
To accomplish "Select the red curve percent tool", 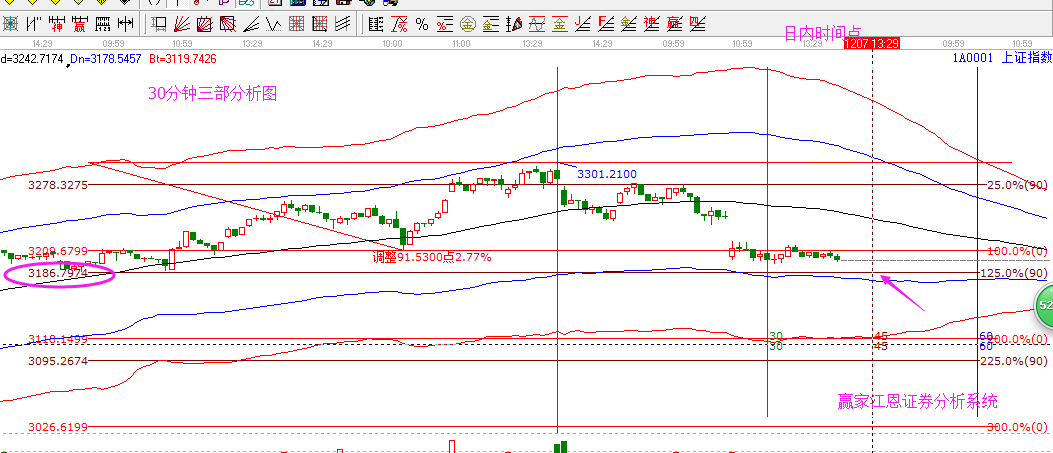I will pos(399,25).
